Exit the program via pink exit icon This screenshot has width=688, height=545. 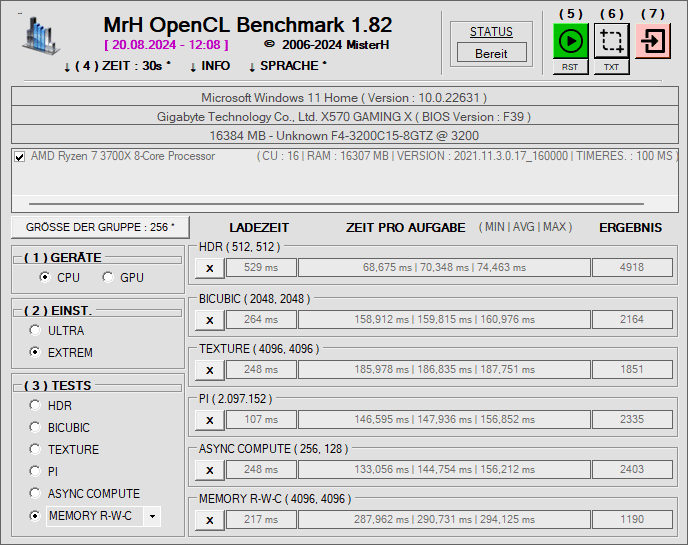[x=653, y=41]
